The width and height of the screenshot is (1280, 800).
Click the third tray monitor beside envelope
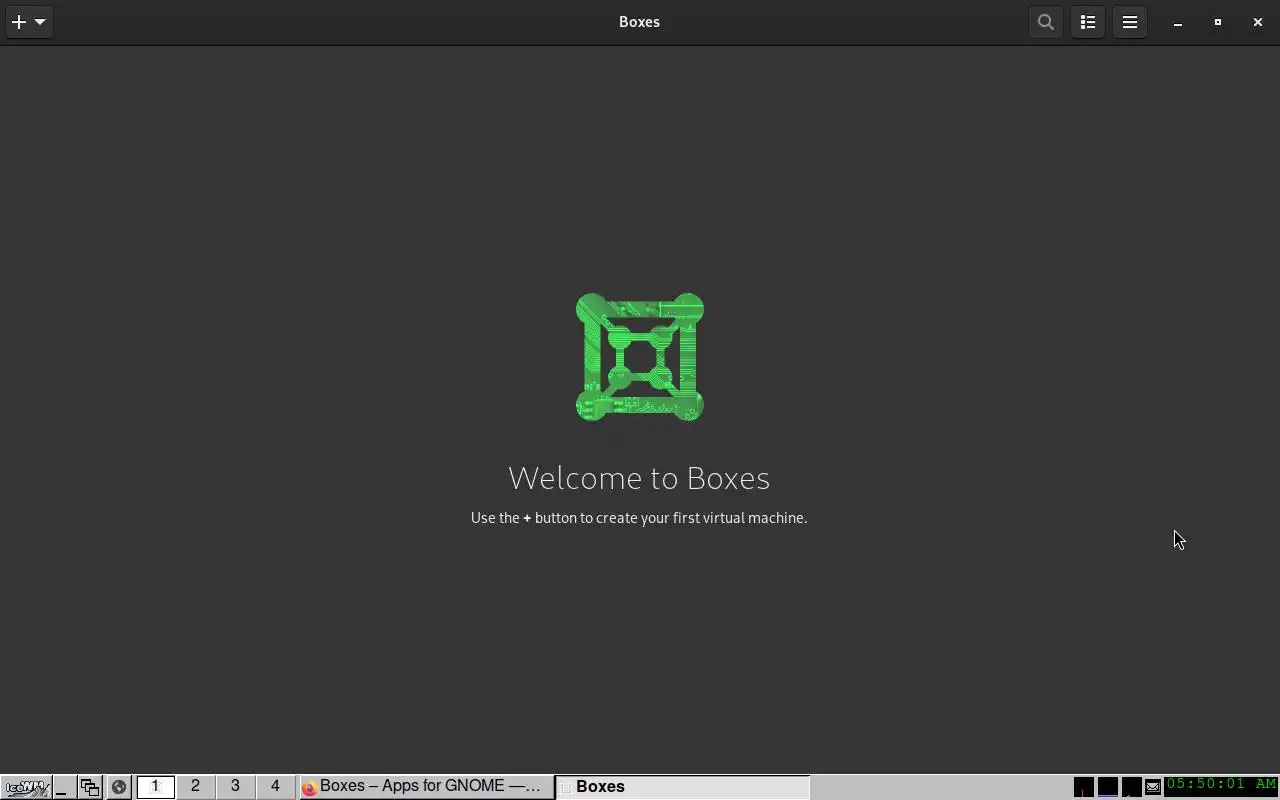pyautogui.click(x=1131, y=787)
